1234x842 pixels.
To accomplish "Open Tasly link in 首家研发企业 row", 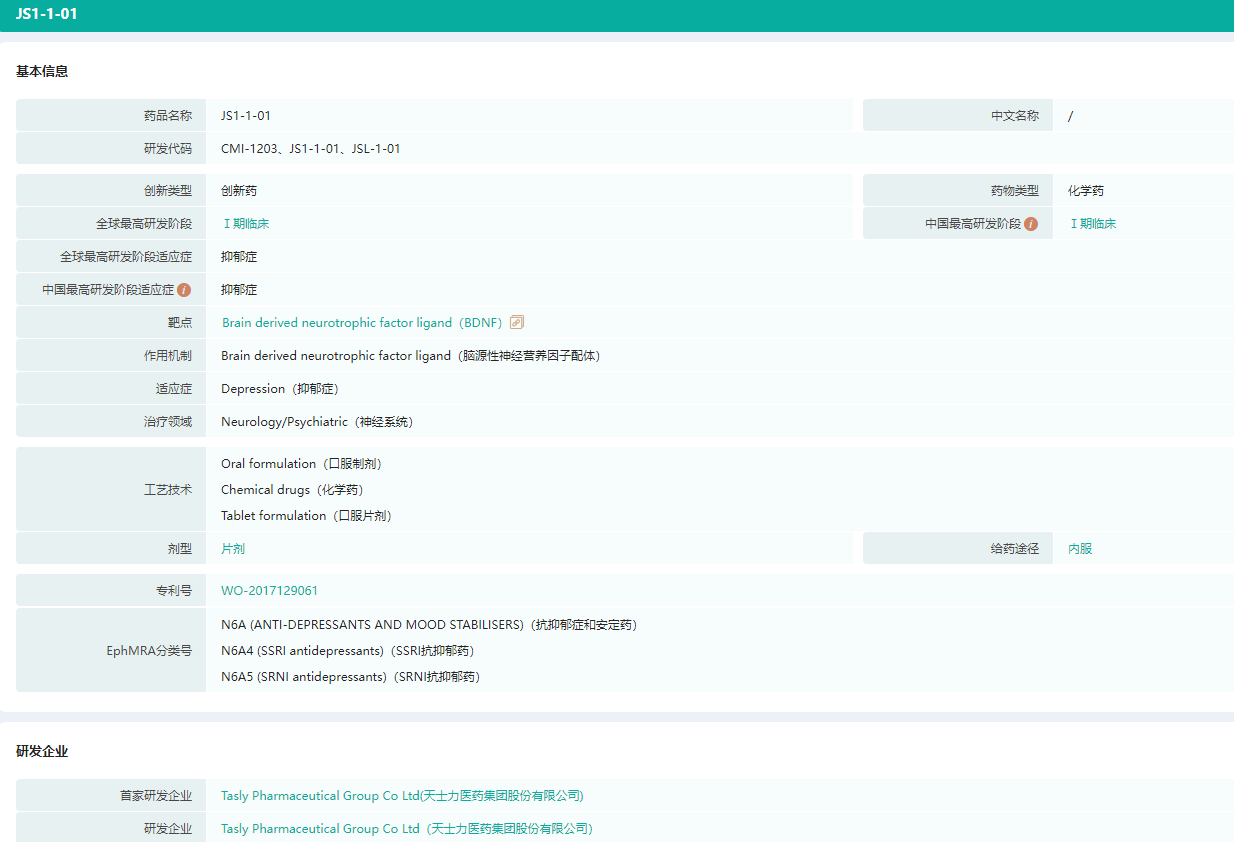I will pos(402,796).
